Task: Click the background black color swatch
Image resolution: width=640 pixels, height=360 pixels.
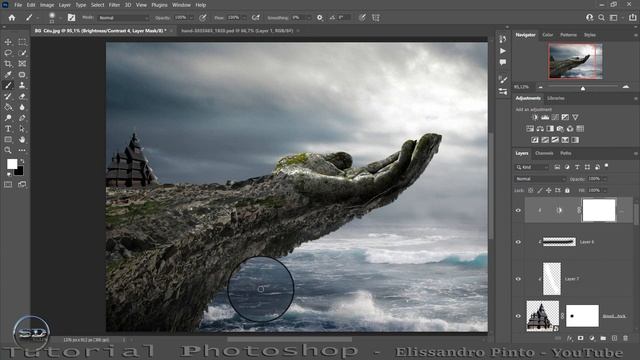Action: pyautogui.click(x=19, y=171)
